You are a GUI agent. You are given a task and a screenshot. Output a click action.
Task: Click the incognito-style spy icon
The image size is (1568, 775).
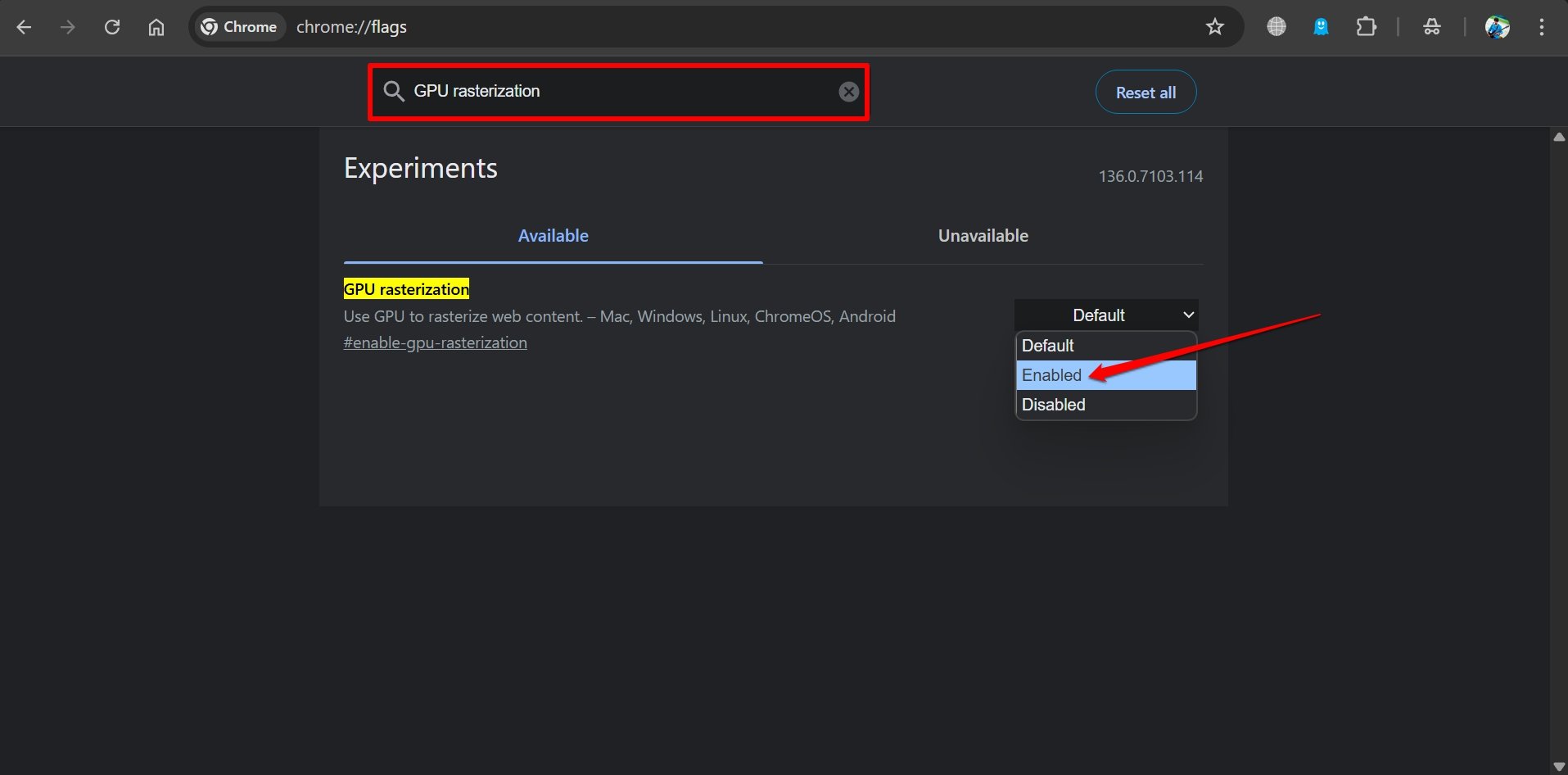click(x=1431, y=27)
